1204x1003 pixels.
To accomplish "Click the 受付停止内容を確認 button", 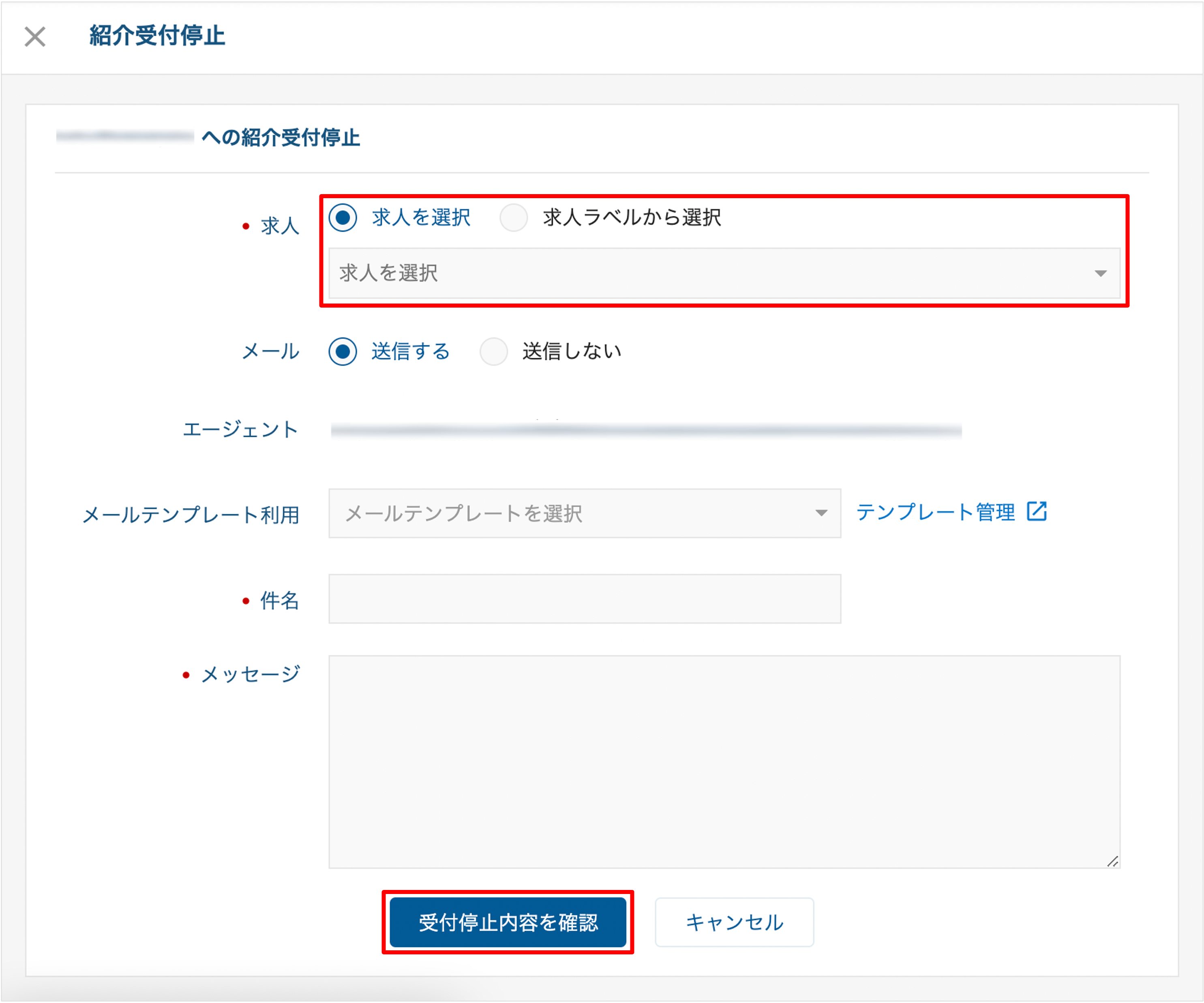I will coord(508,922).
